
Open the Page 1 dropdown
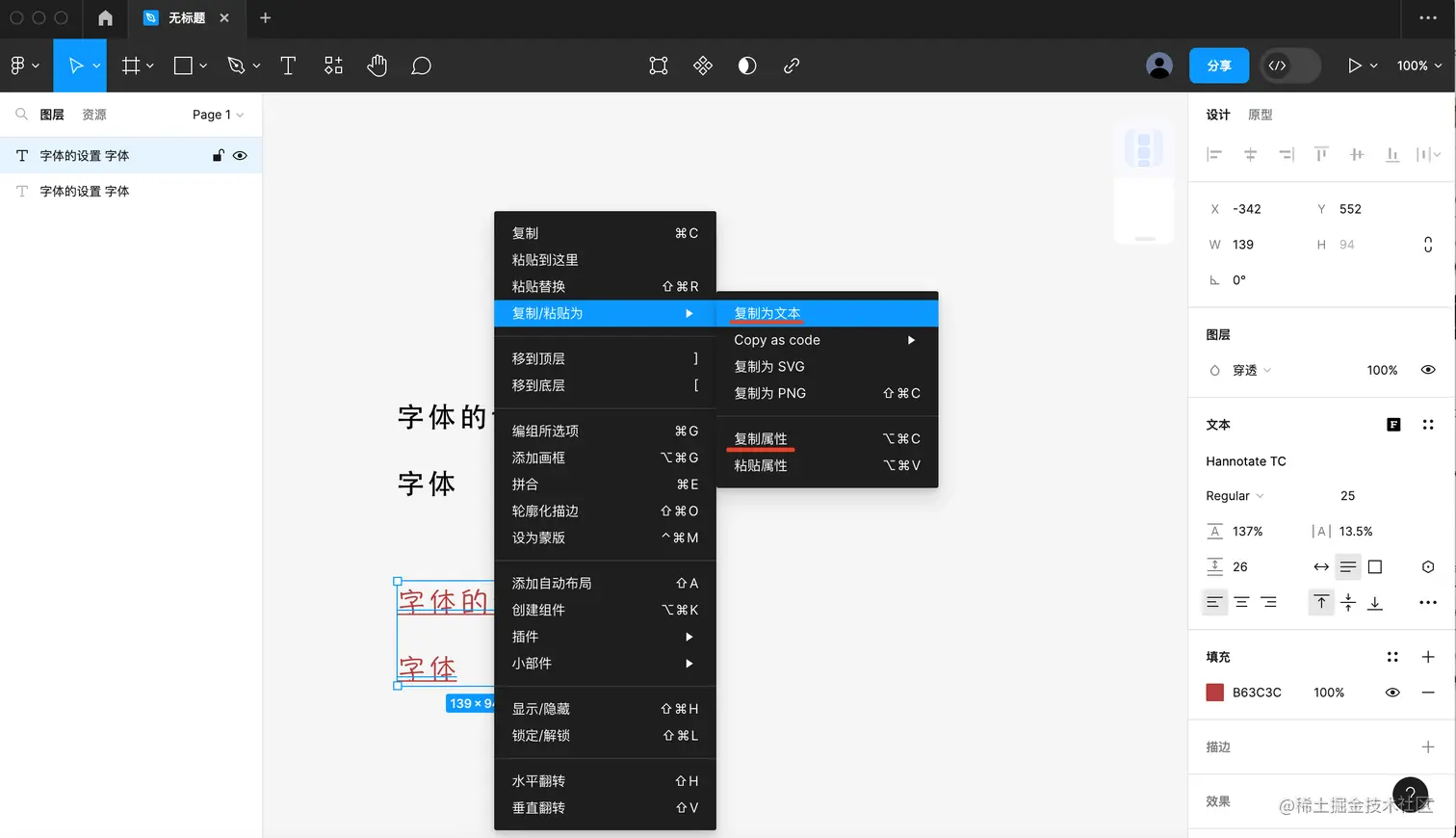click(218, 115)
